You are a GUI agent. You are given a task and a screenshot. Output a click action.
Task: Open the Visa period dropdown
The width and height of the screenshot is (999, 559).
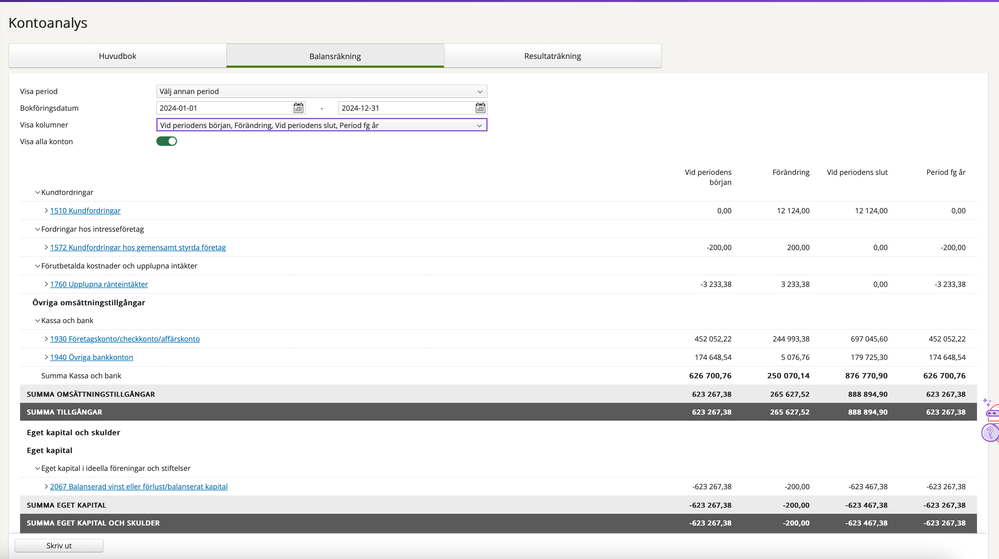(321, 91)
